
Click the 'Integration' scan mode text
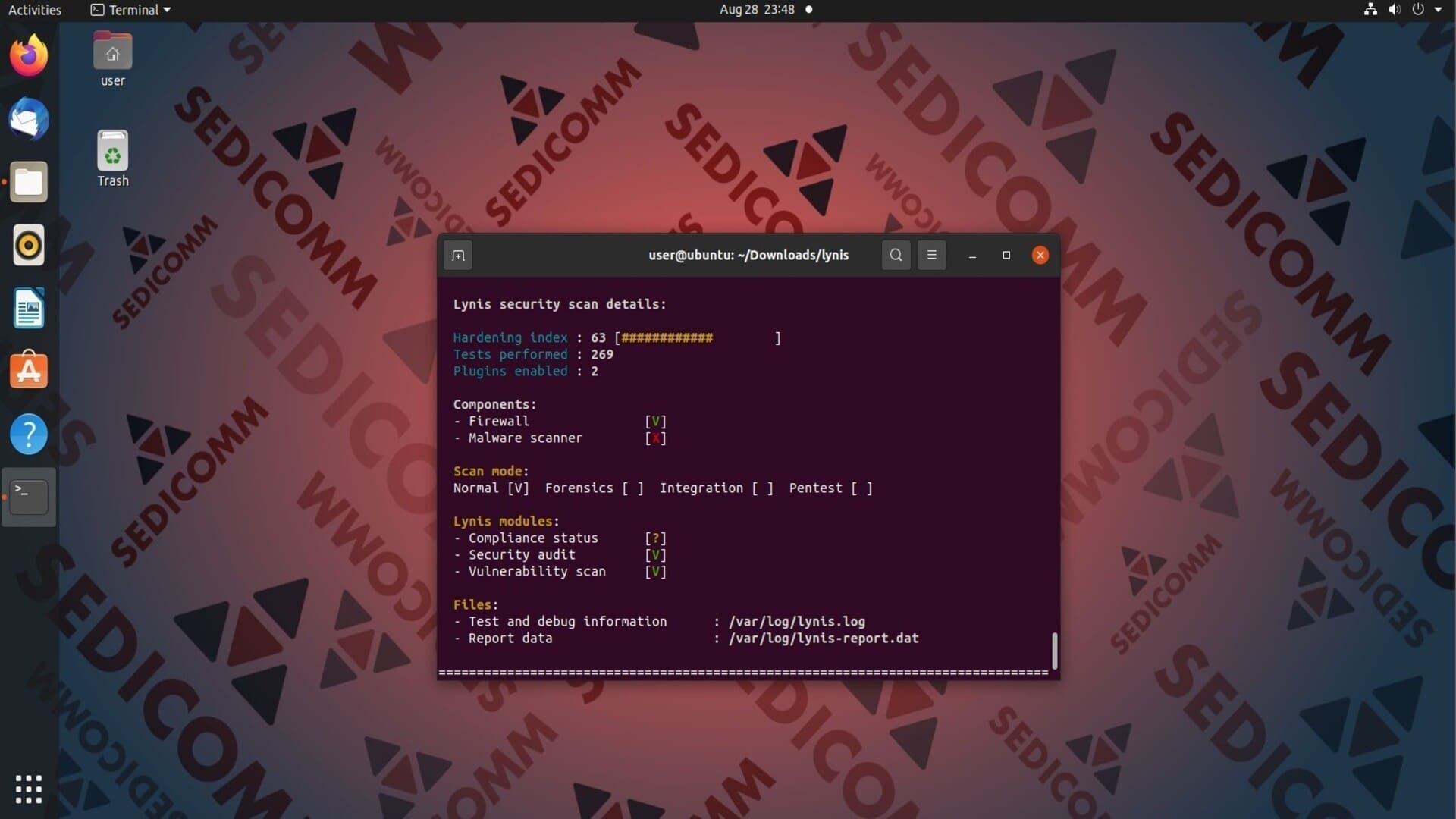click(x=701, y=488)
